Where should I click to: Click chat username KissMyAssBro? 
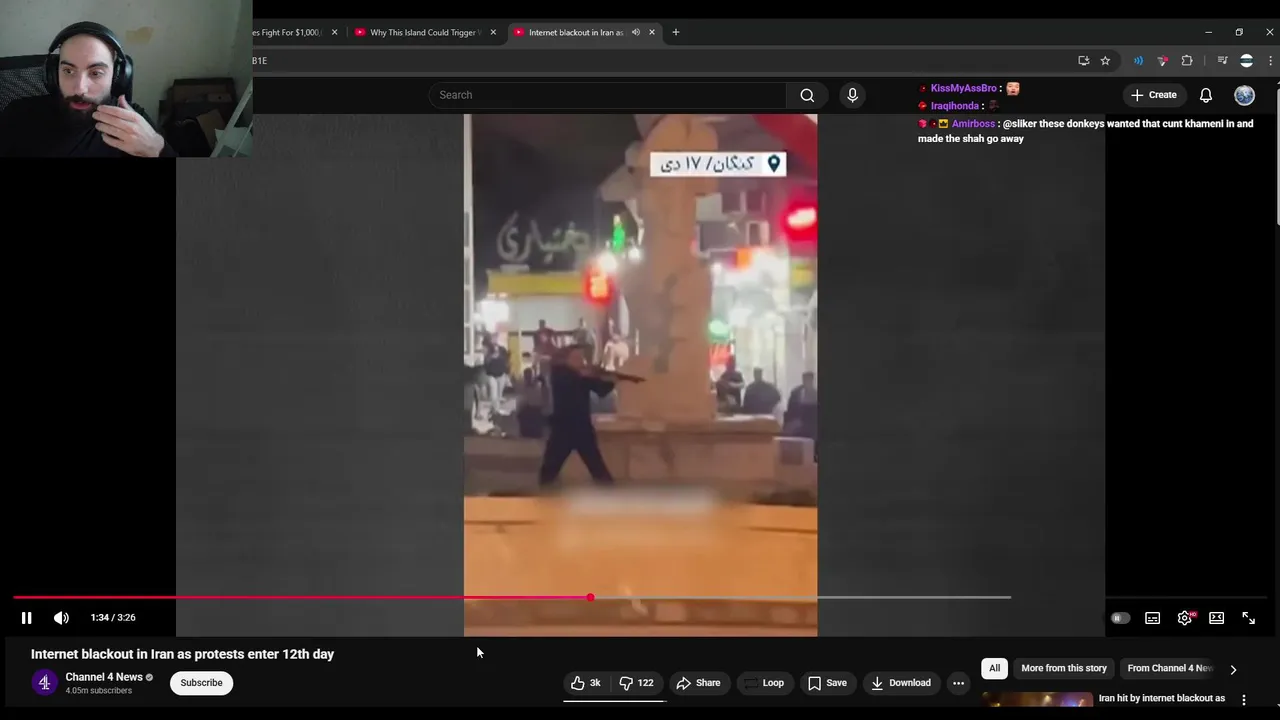[x=963, y=88]
